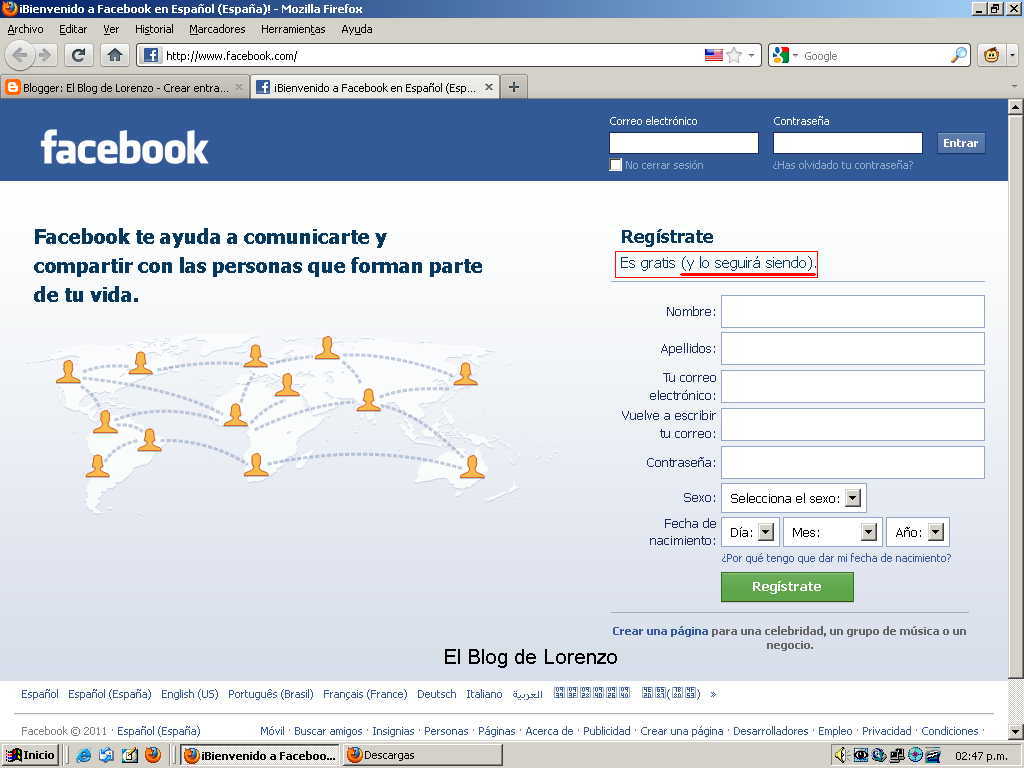Click the login Correo electrónico field
The image size is (1024, 768).
(684, 143)
